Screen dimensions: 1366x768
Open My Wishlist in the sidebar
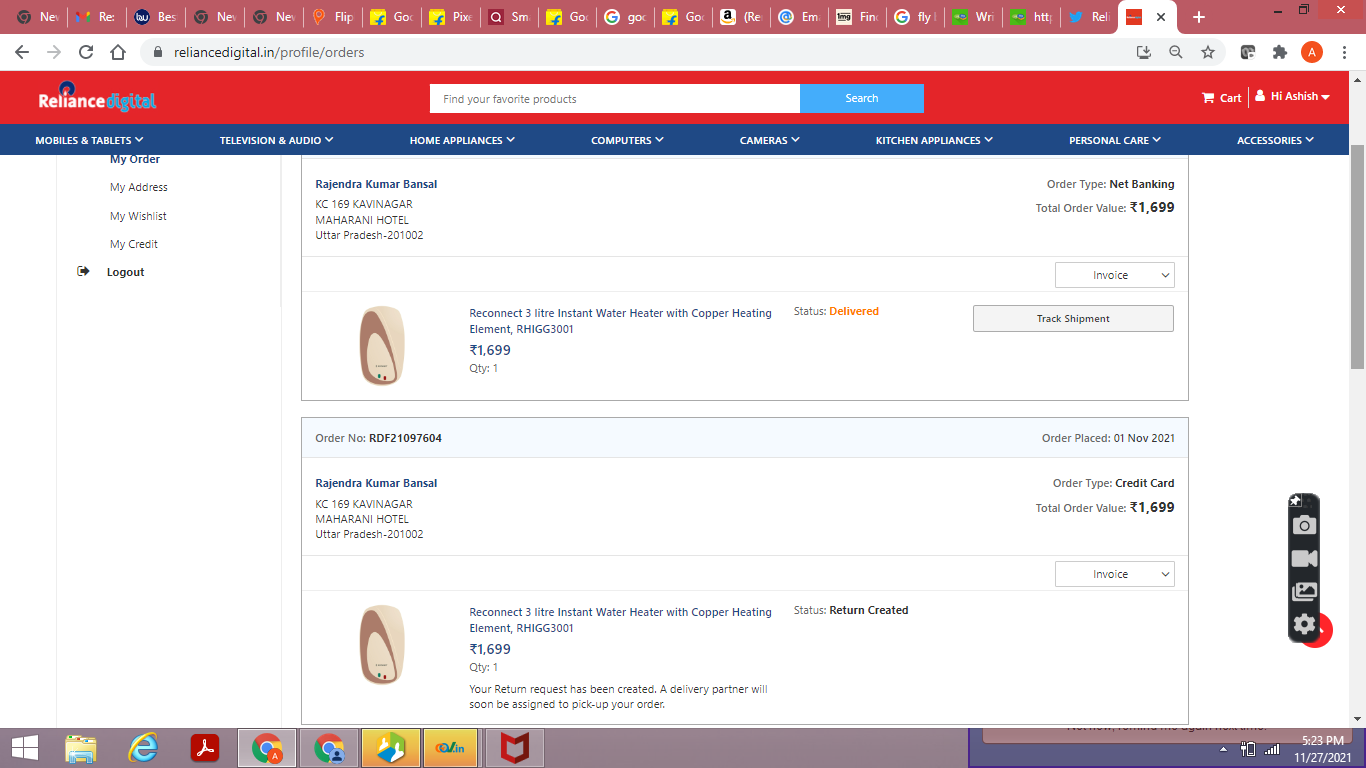click(x=138, y=216)
